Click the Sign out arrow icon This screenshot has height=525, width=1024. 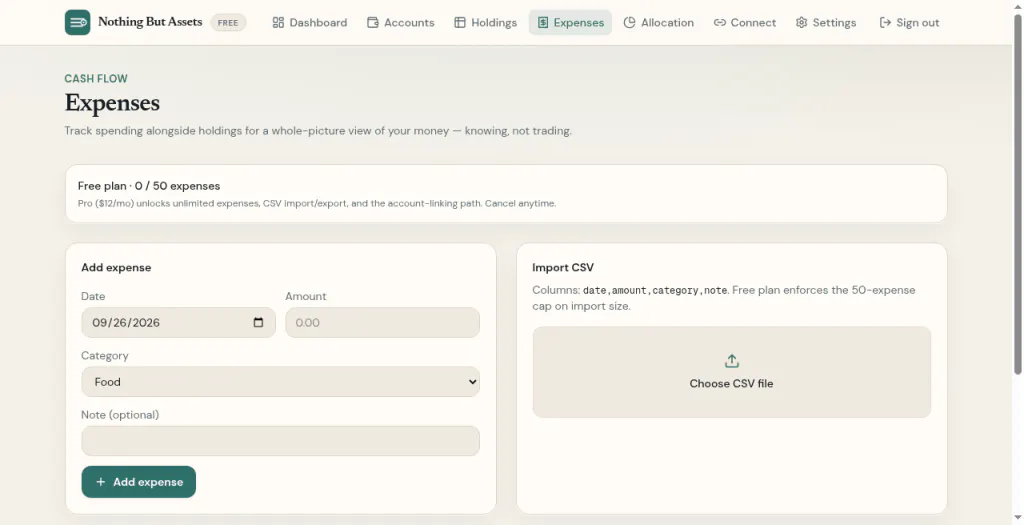pos(885,22)
